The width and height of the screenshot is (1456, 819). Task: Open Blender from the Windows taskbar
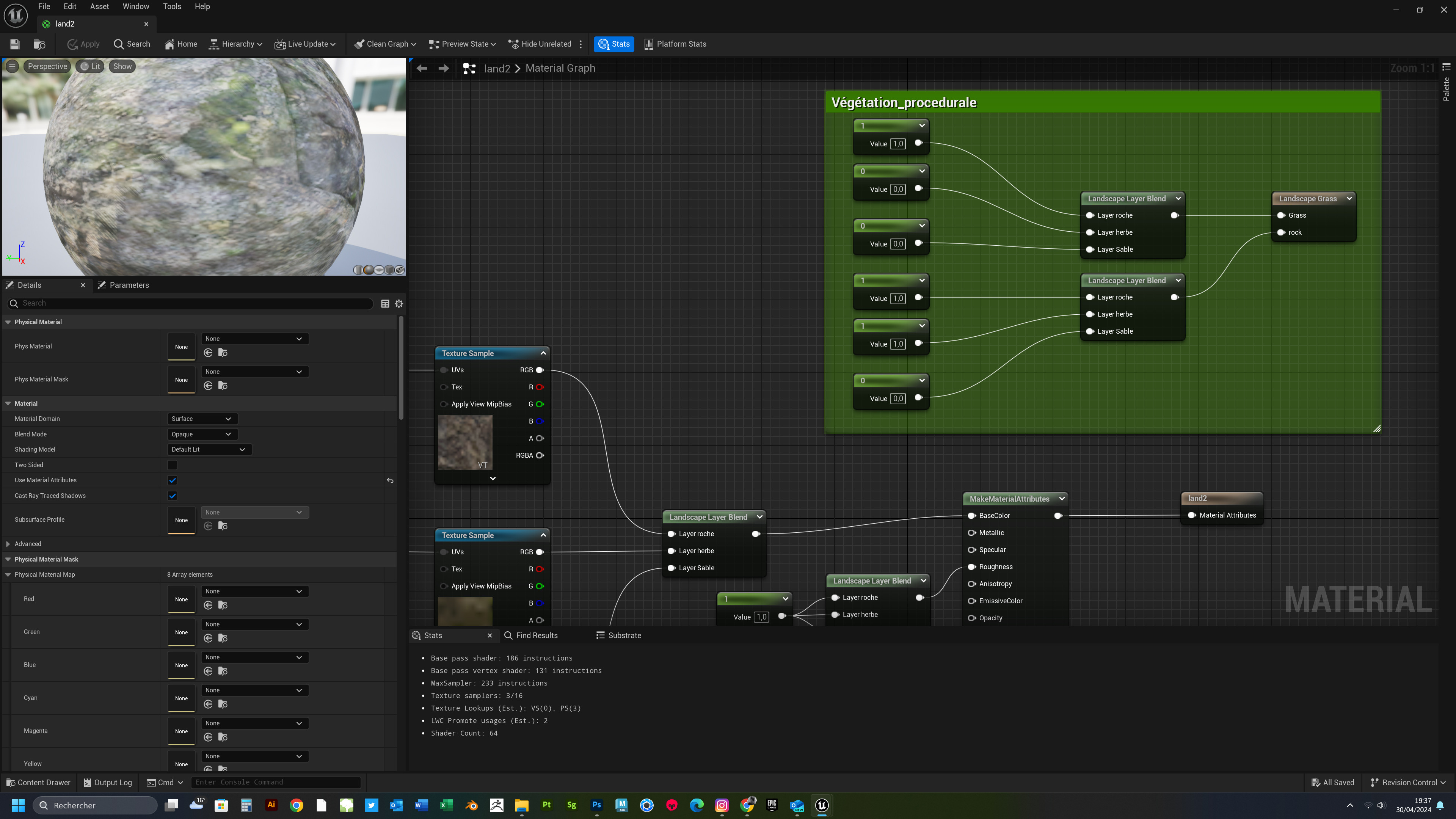coord(471,805)
